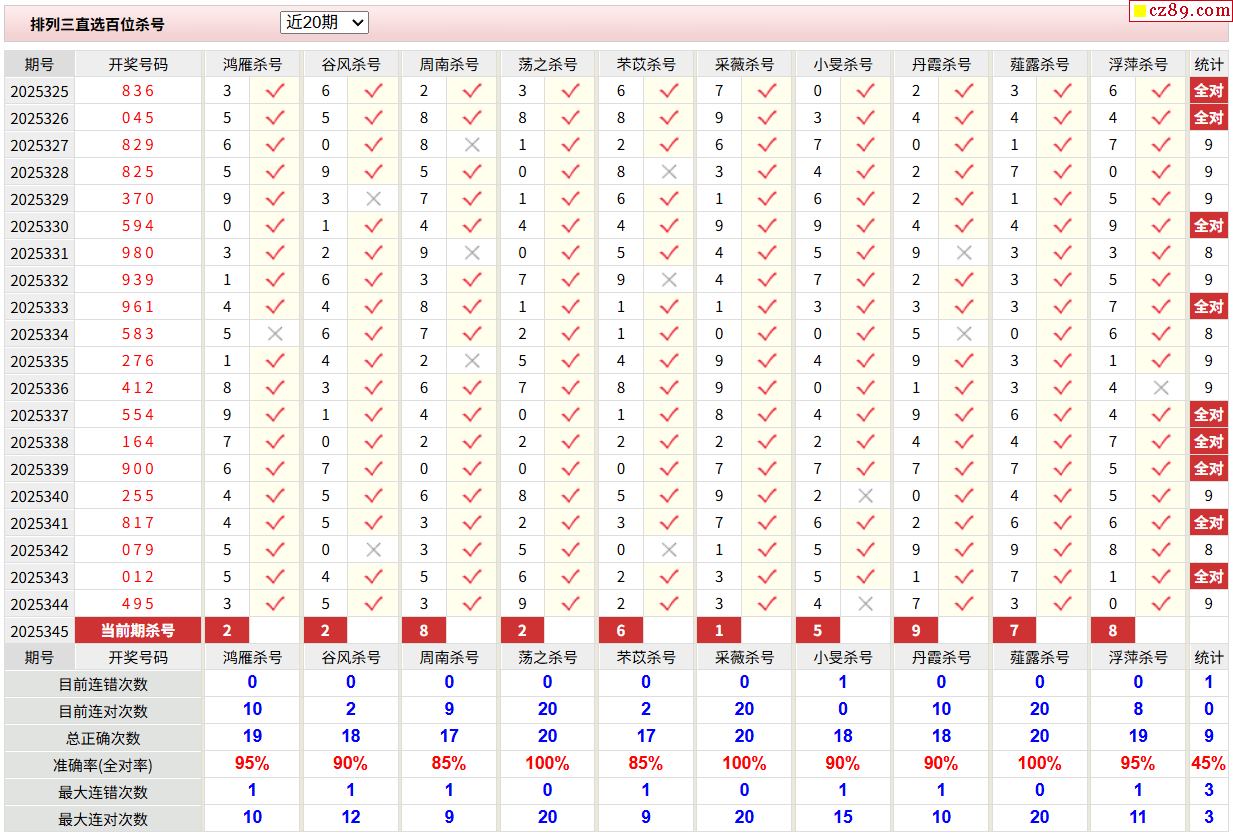Click the X mark for 小旻杀号 in row 2025340
Image resolution: width=1233 pixels, height=836 pixels.
coord(866,496)
